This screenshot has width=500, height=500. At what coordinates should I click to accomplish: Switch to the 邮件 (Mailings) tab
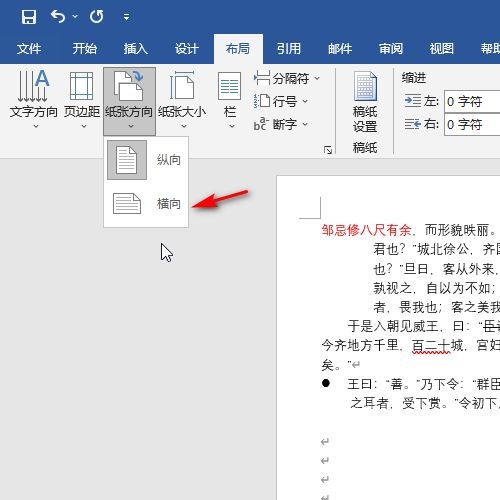(x=340, y=49)
